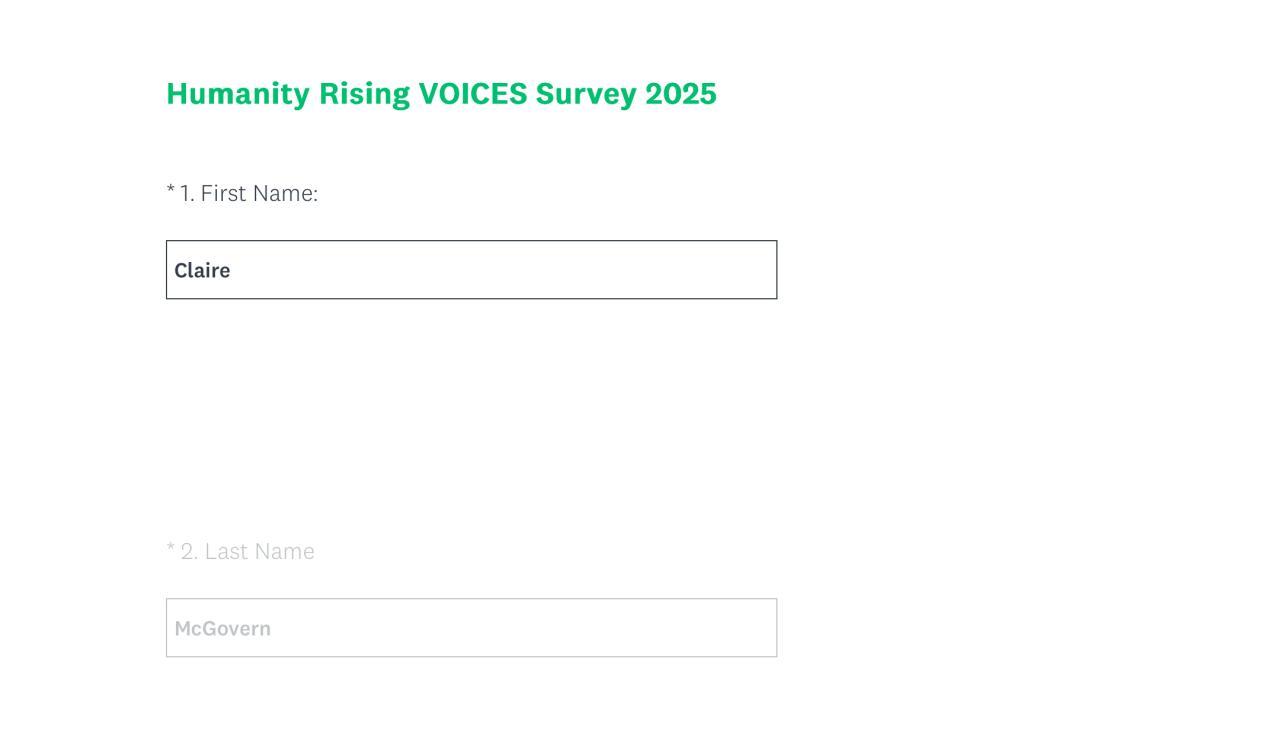Click the word 'Last' in question two

tap(226, 552)
